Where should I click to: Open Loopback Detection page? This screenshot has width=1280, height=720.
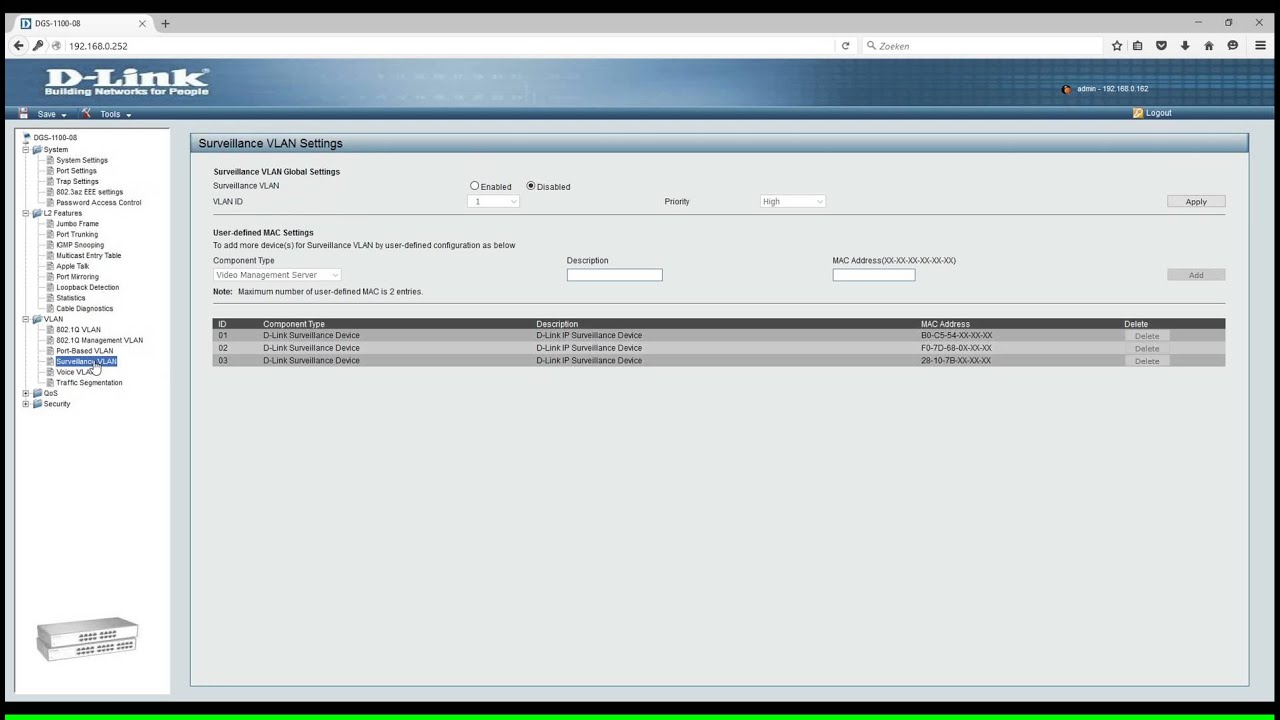pyautogui.click(x=87, y=288)
